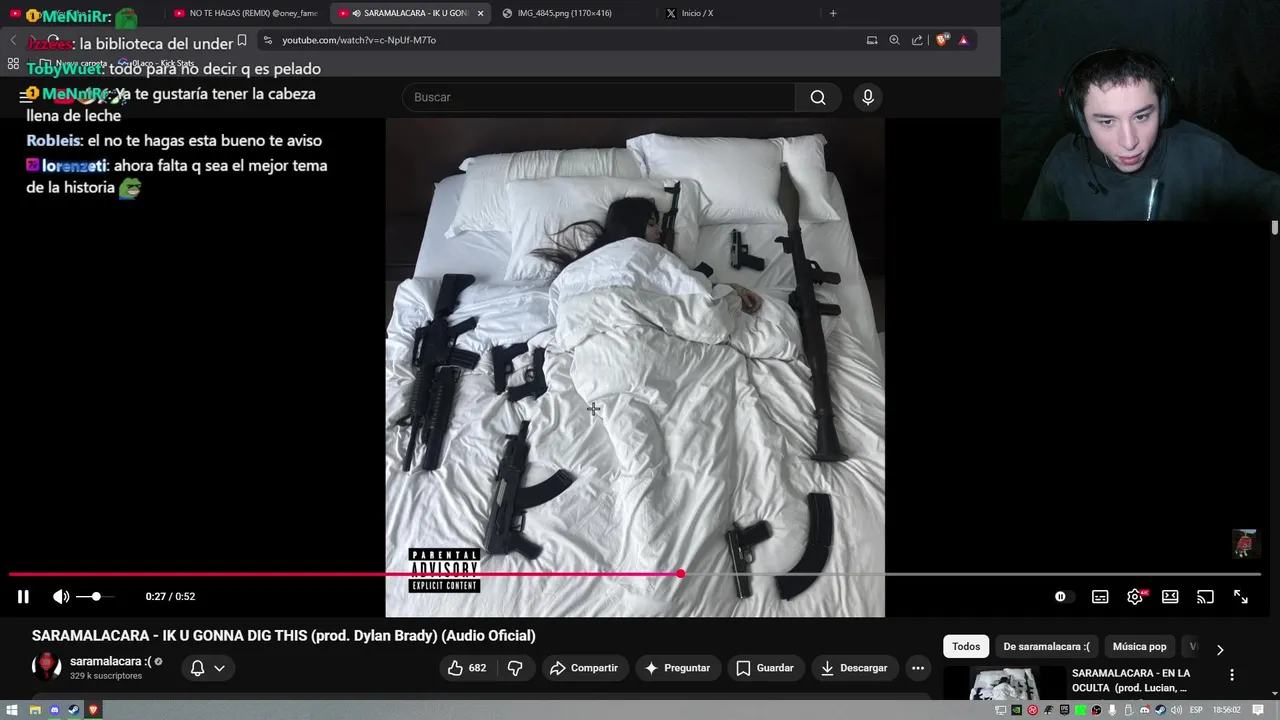
Task: Click the Descargar download button
Action: [854, 668]
